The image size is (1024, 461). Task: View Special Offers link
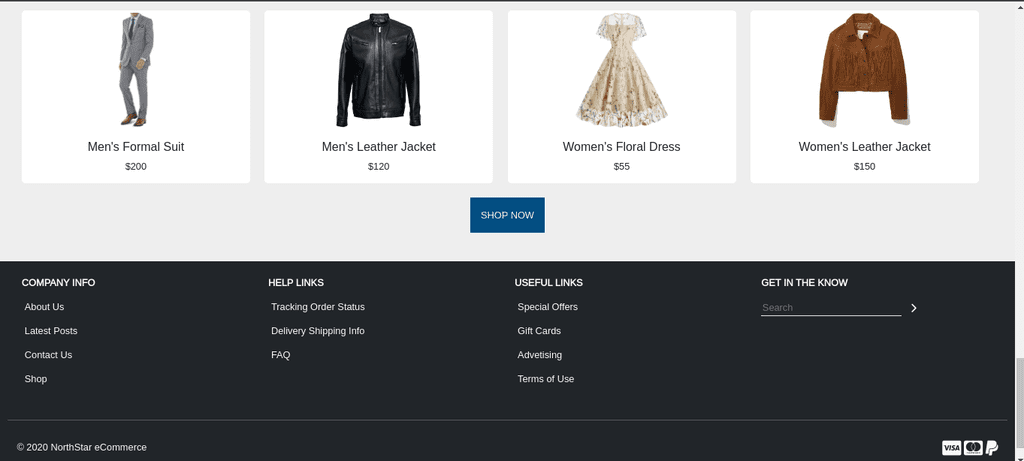coord(548,307)
